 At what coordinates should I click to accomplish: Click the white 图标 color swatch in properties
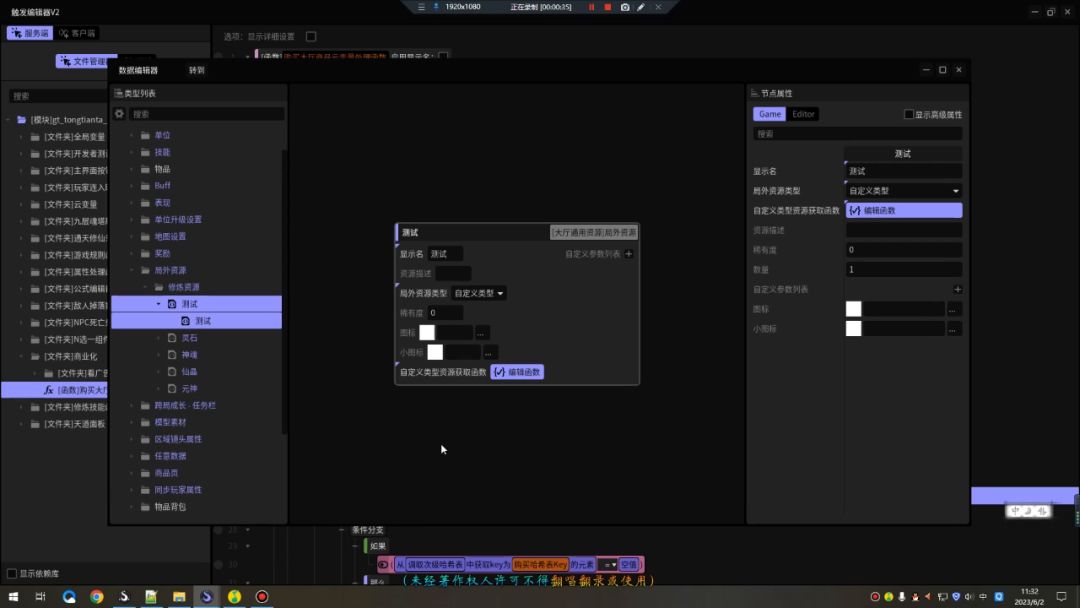click(853, 309)
